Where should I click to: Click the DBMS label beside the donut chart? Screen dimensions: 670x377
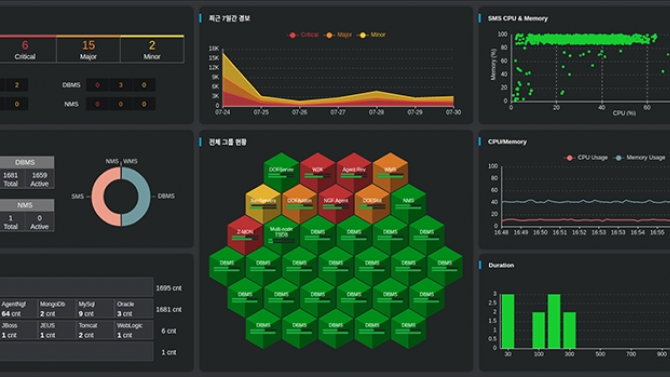pyautogui.click(x=166, y=196)
